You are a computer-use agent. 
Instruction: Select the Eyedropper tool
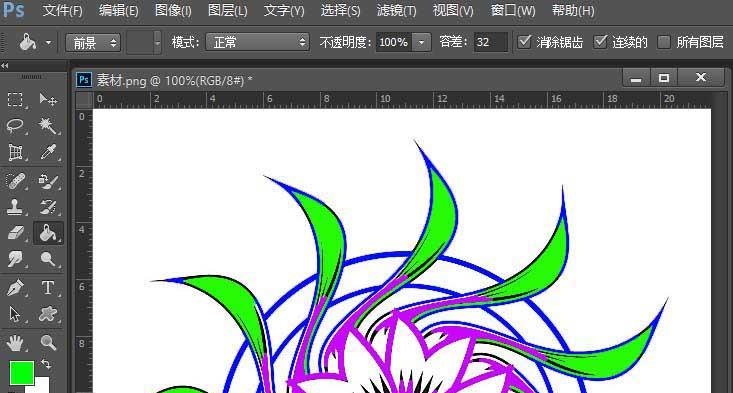[48, 152]
